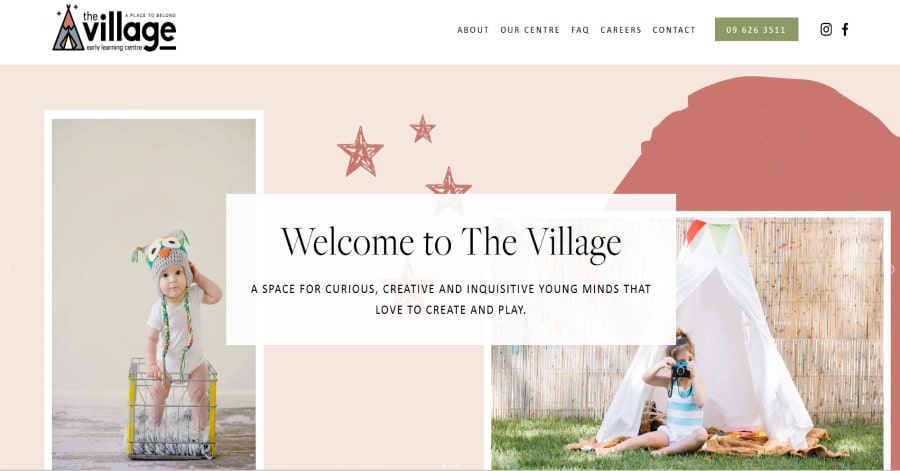Click the Welcome to The Village heading
Image resolution: width=900 pixels, height=471 pixels.
click(451, 242)
